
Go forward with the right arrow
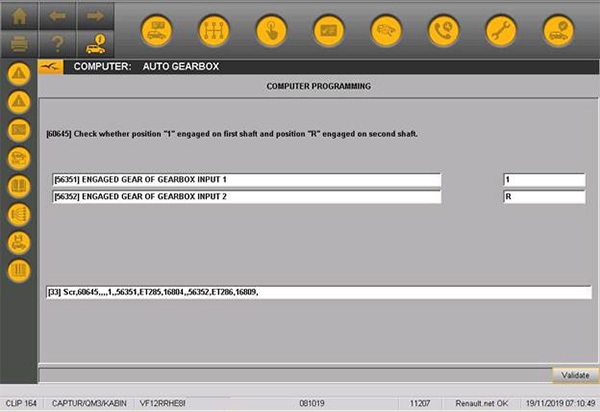pyautogui.click(x=95, y=16)
